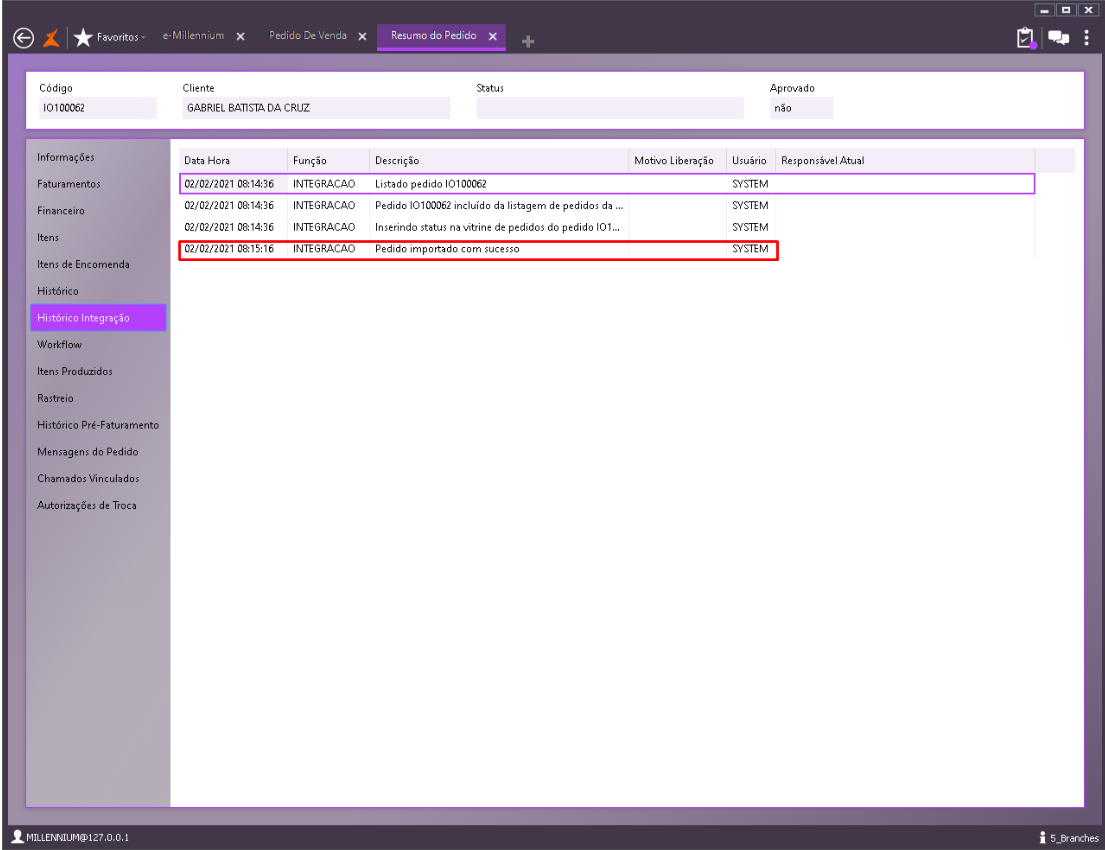Click the timestamp 02/02/2021 08:15:16
The image size is (1105, 850).
coord(229,249)
